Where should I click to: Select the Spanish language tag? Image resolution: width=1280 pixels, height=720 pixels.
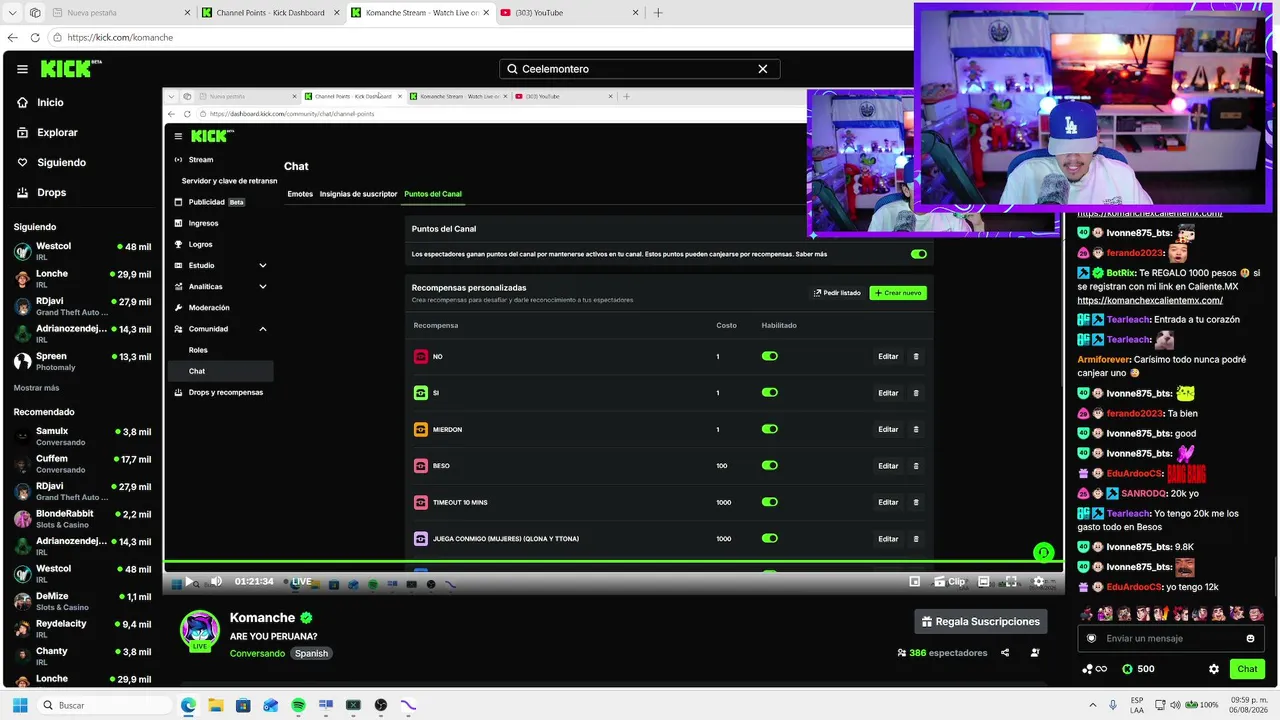[311, 653]
